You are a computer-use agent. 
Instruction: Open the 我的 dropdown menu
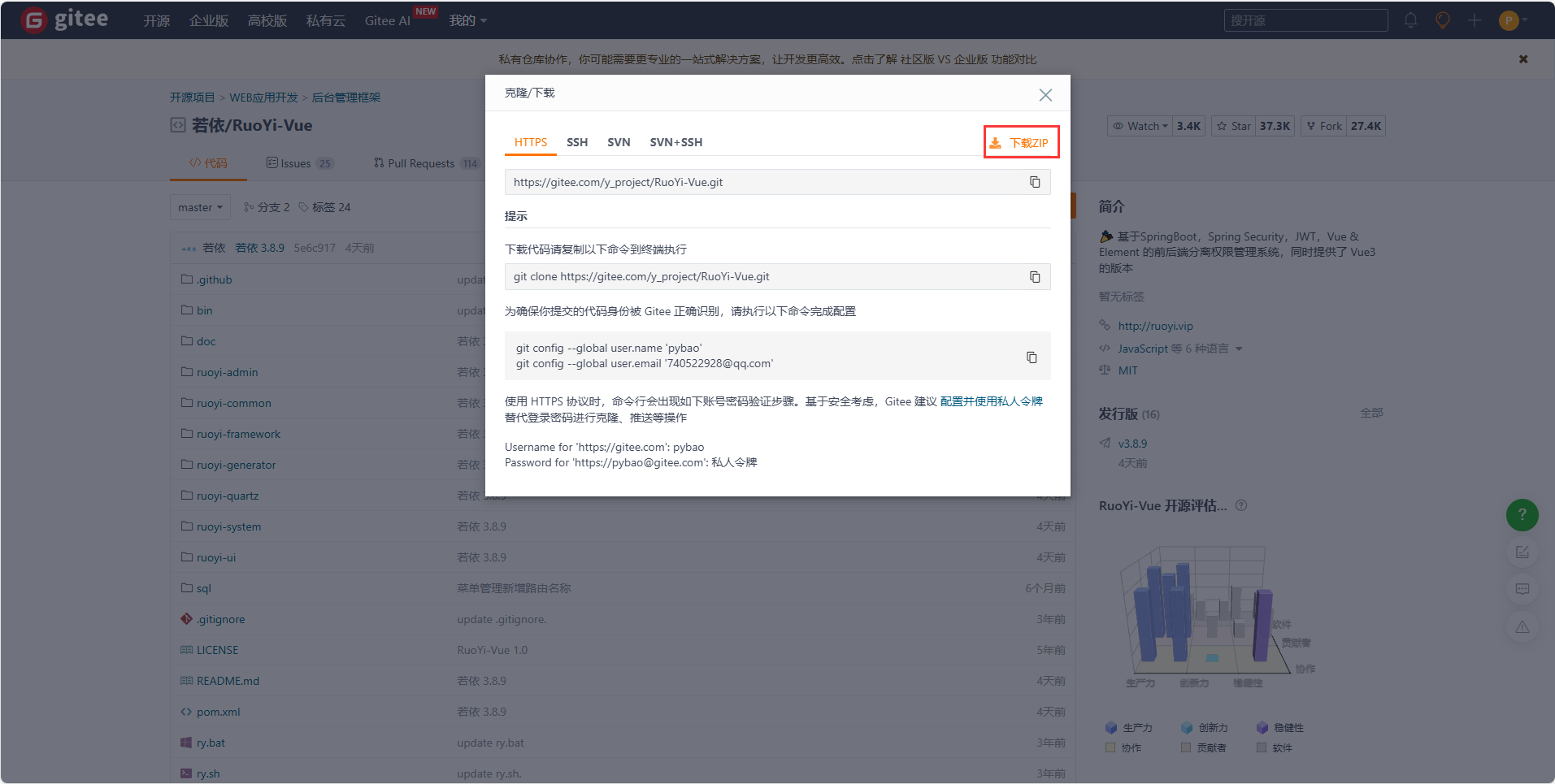point(467,20)
